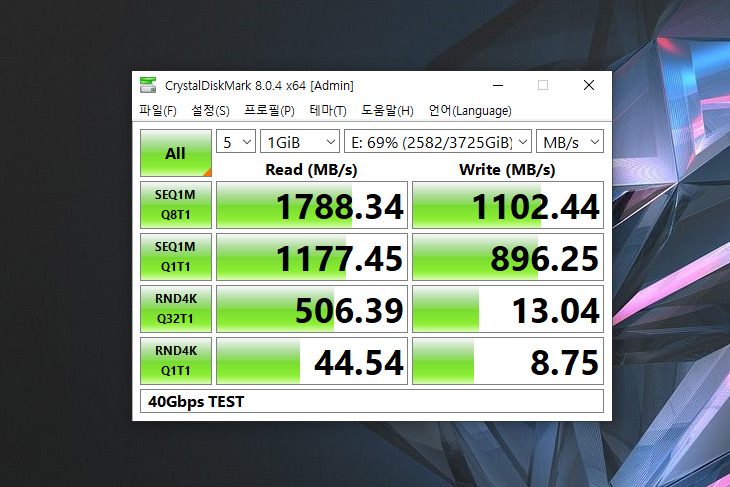
Task: Click the 1102.44 write result
Action: (508, 205)
